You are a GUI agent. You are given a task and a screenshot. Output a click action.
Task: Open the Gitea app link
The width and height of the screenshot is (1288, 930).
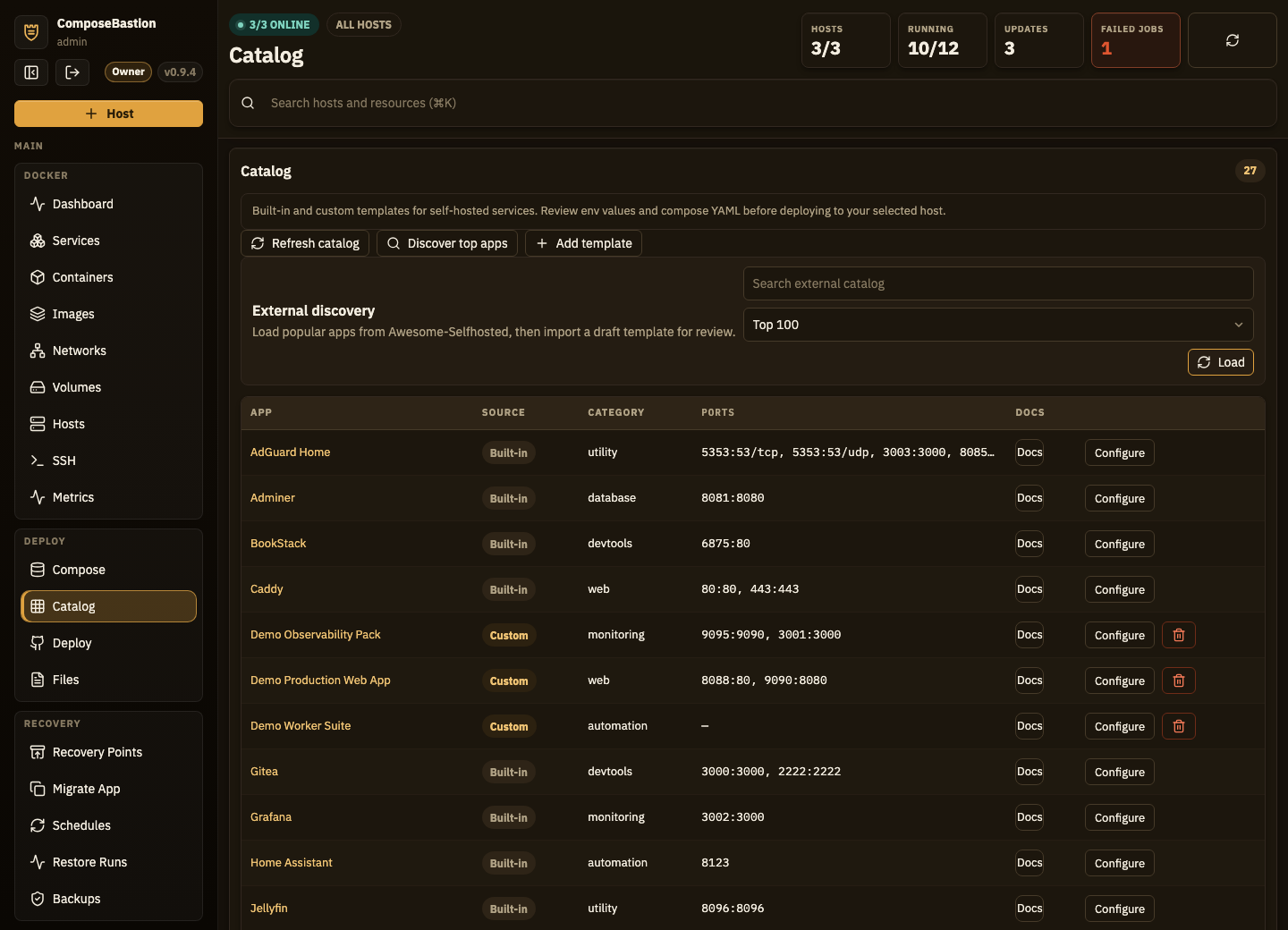(x=264, y=772)
